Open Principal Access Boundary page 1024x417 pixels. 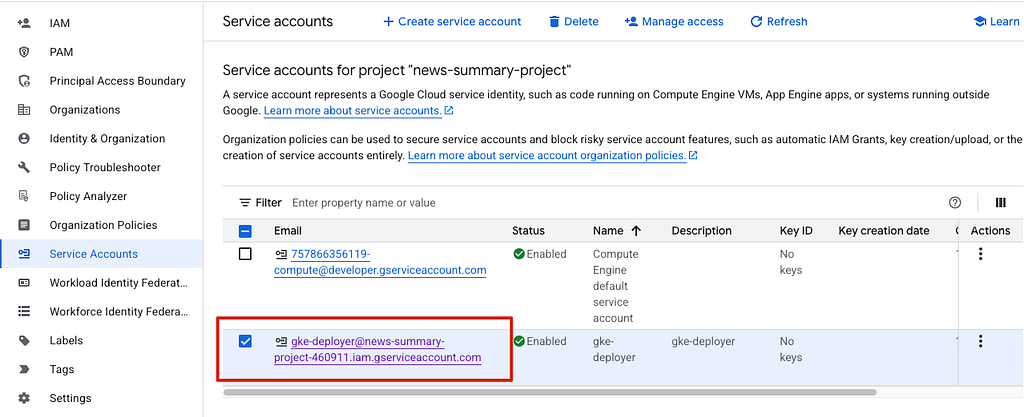[x=118, y=81]
